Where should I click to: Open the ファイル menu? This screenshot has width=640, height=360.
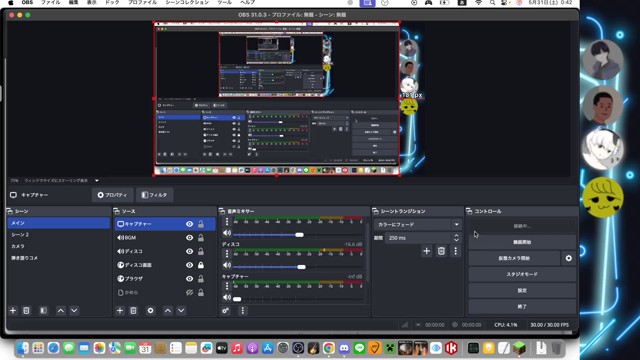[50, 2]
